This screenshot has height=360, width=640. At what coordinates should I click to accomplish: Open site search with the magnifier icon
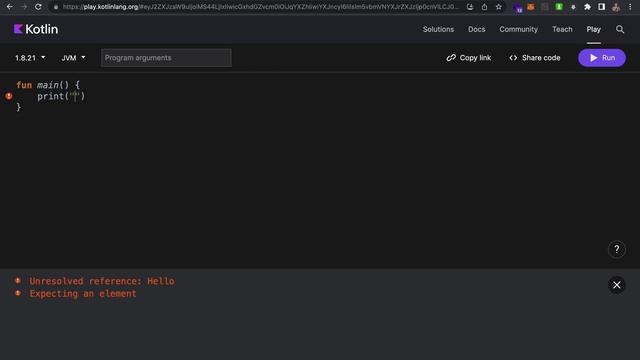[x=620, y=29]
